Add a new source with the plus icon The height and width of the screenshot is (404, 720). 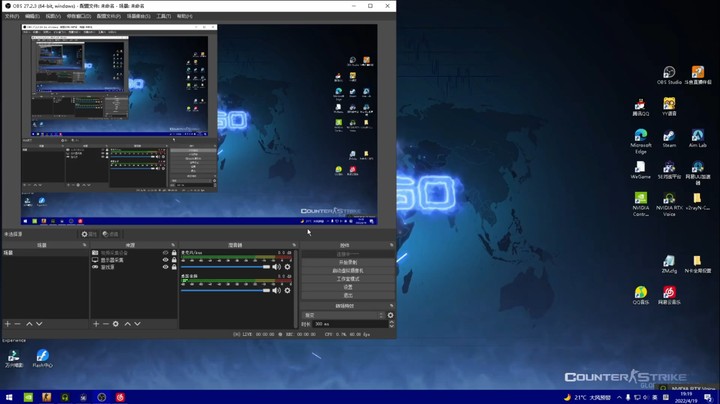(x=96, y=324)
